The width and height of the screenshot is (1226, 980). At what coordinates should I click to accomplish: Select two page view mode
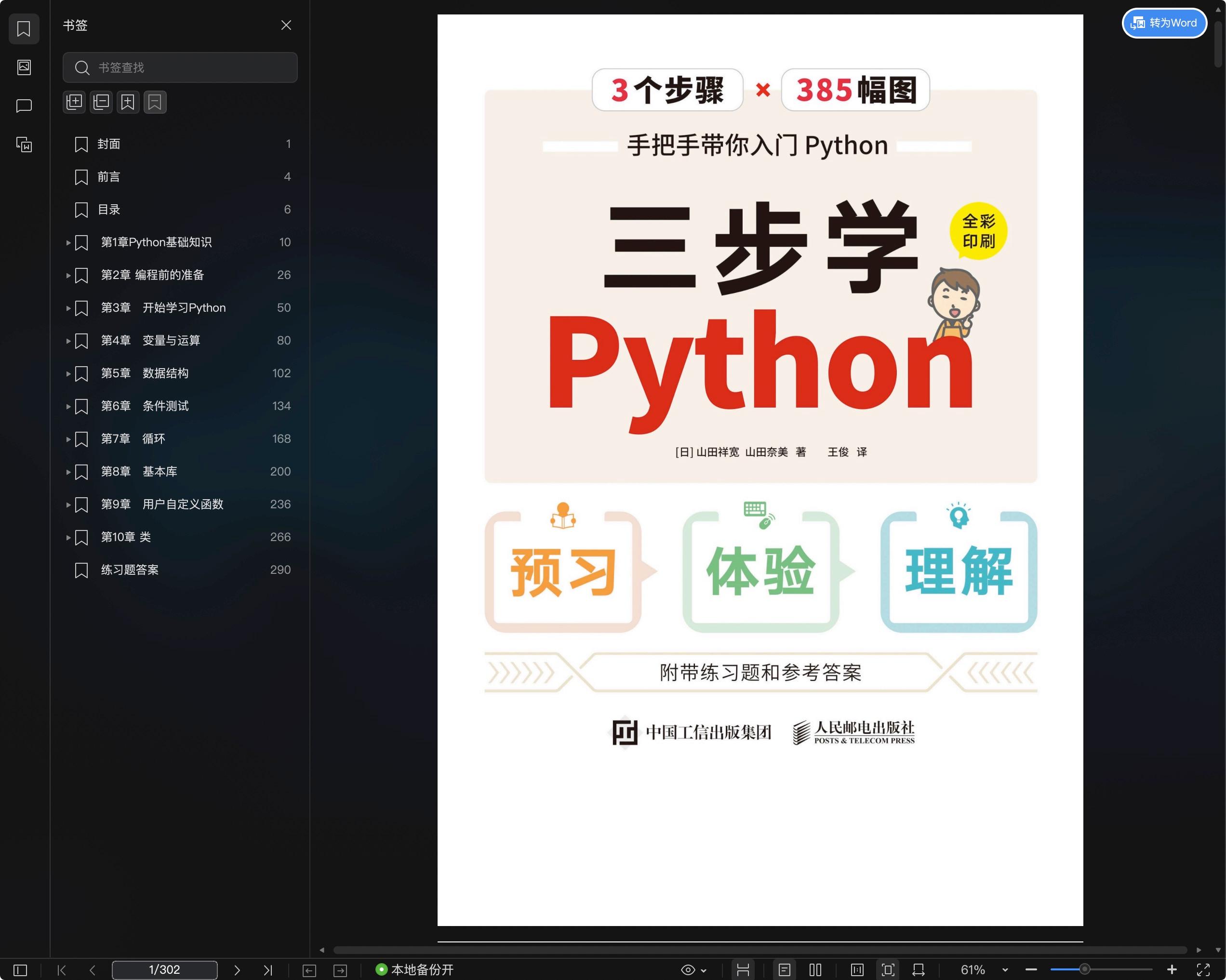pos(815,970)
